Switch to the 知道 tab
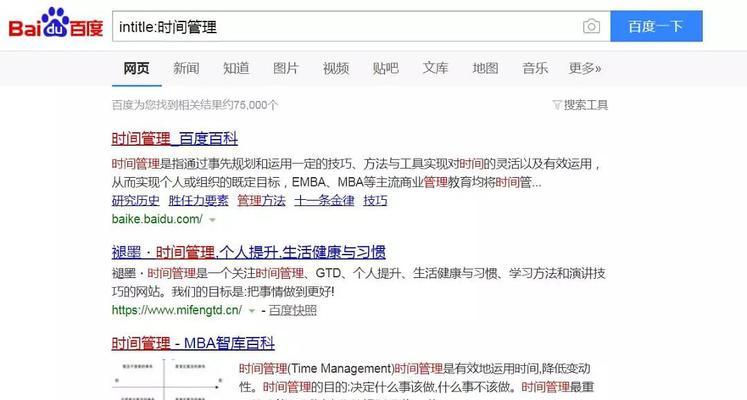747x400 pixels. pos(236,69)
